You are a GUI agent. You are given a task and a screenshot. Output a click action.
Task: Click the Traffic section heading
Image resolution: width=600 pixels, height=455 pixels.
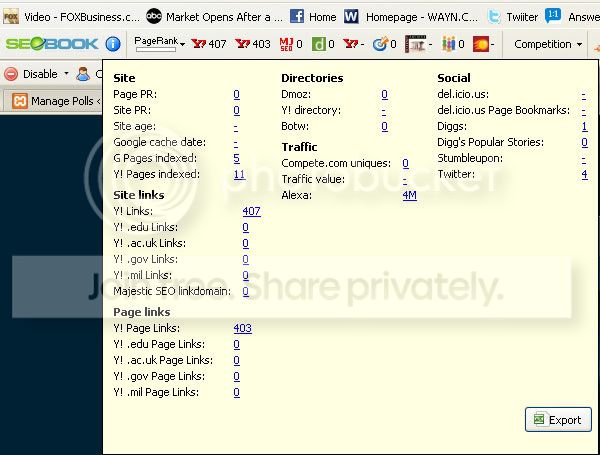pyautogui.click(x=299, y=147)
